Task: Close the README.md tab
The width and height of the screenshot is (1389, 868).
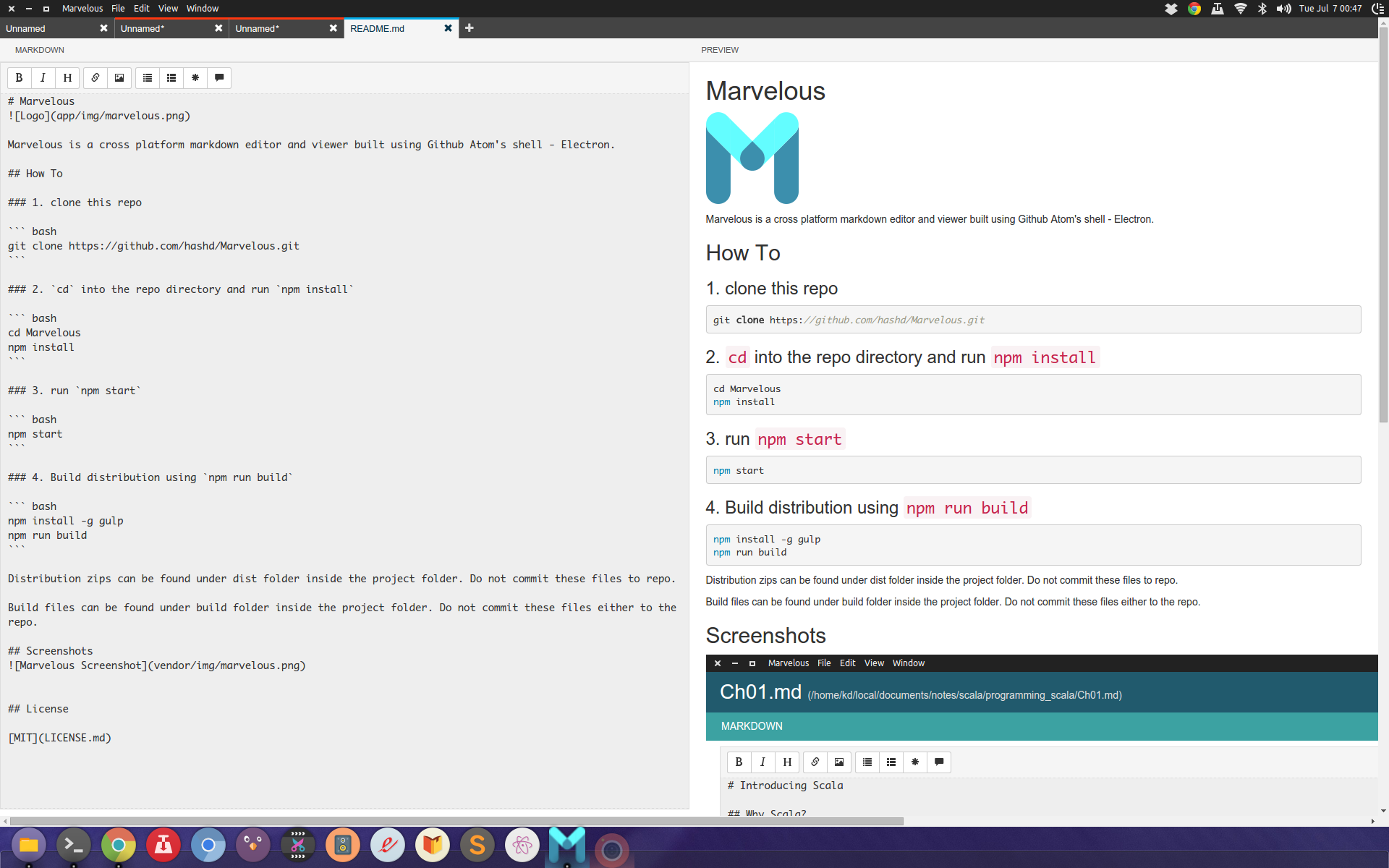Action: pos(448,28)
